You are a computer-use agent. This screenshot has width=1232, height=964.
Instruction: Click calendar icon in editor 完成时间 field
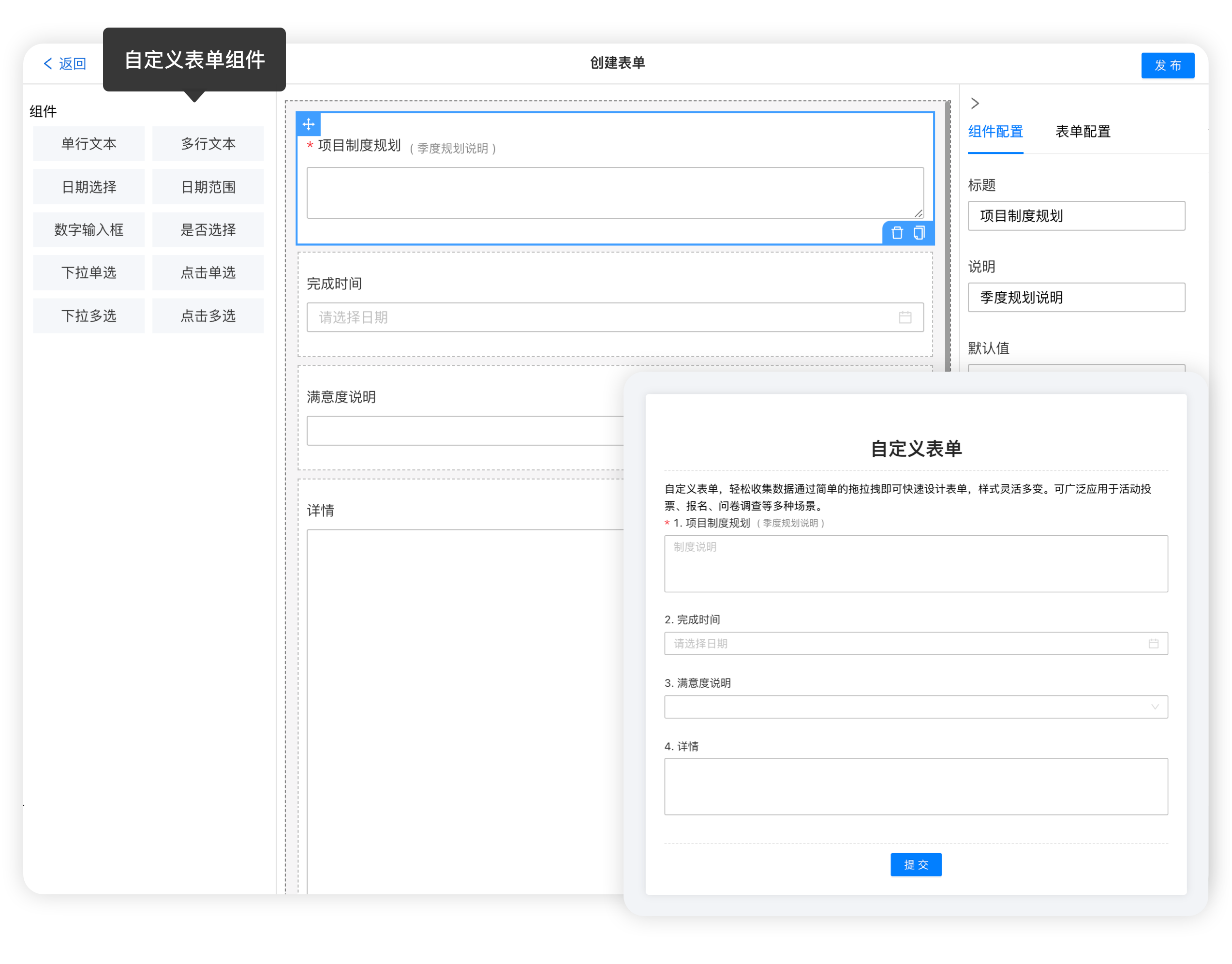click(905, 317)
